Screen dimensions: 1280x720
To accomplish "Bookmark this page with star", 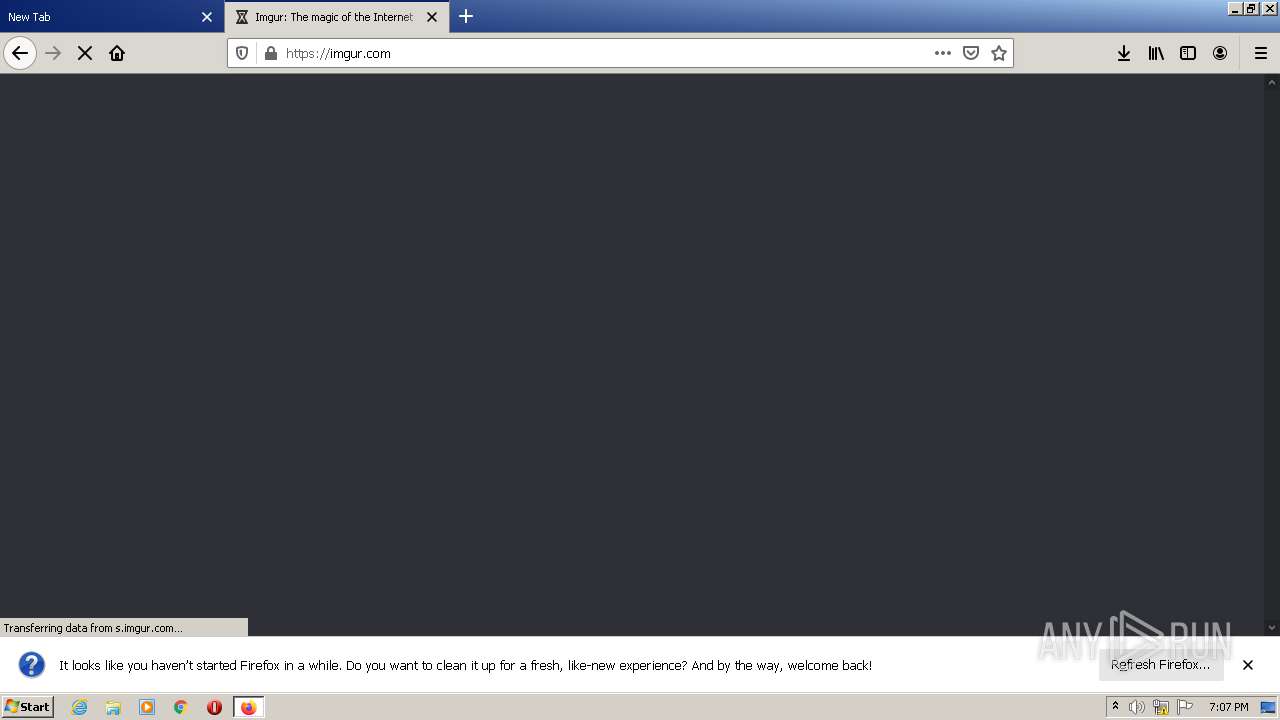I will point(999,53).
